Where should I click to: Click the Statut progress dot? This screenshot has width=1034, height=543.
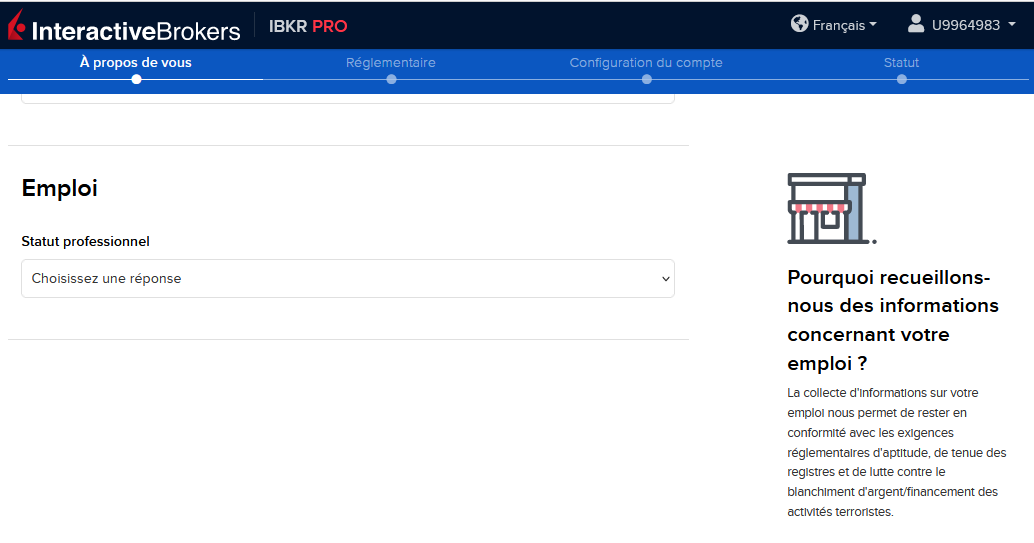[901, 79]
